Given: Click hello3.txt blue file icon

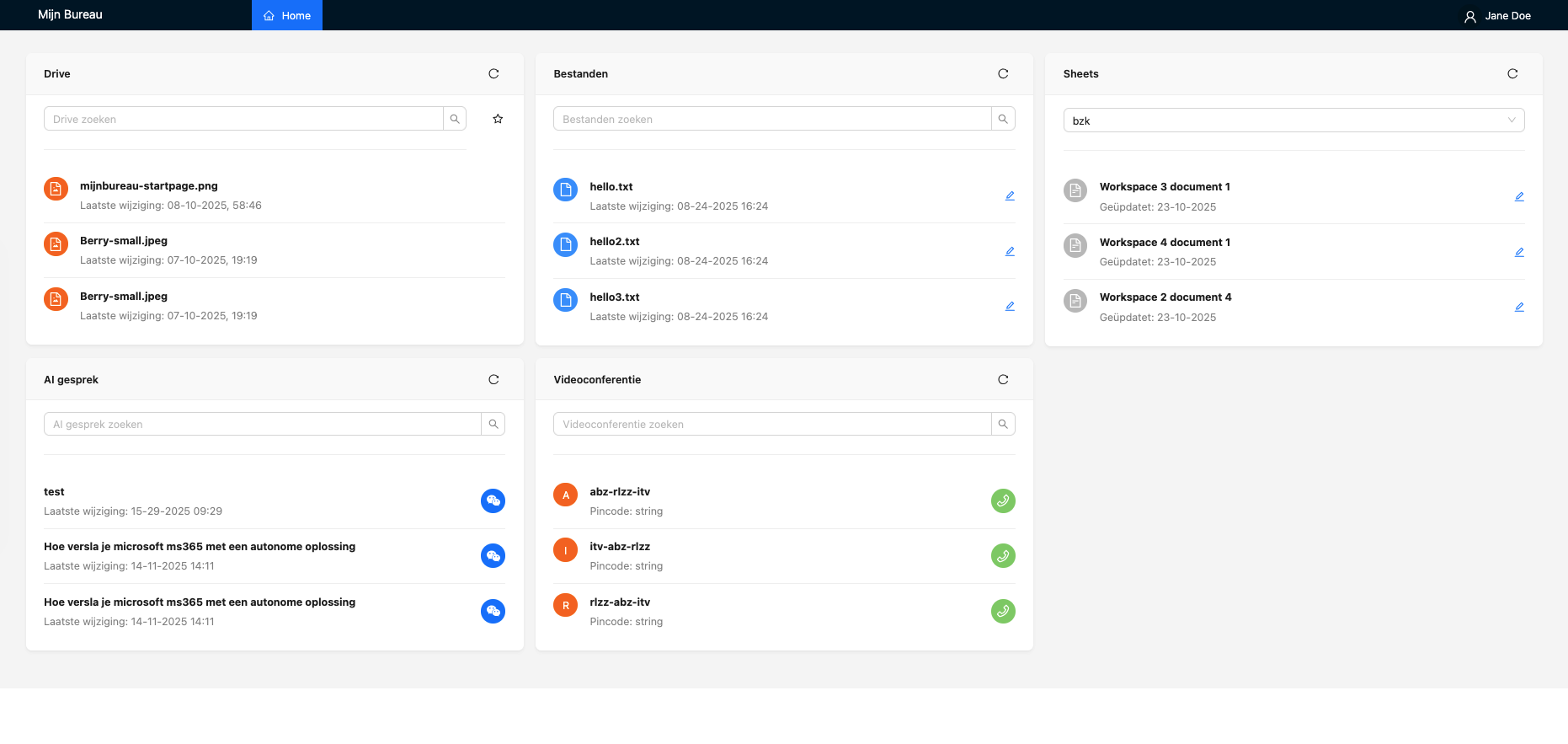Looking at the screenshot, I should pos(566,300).
